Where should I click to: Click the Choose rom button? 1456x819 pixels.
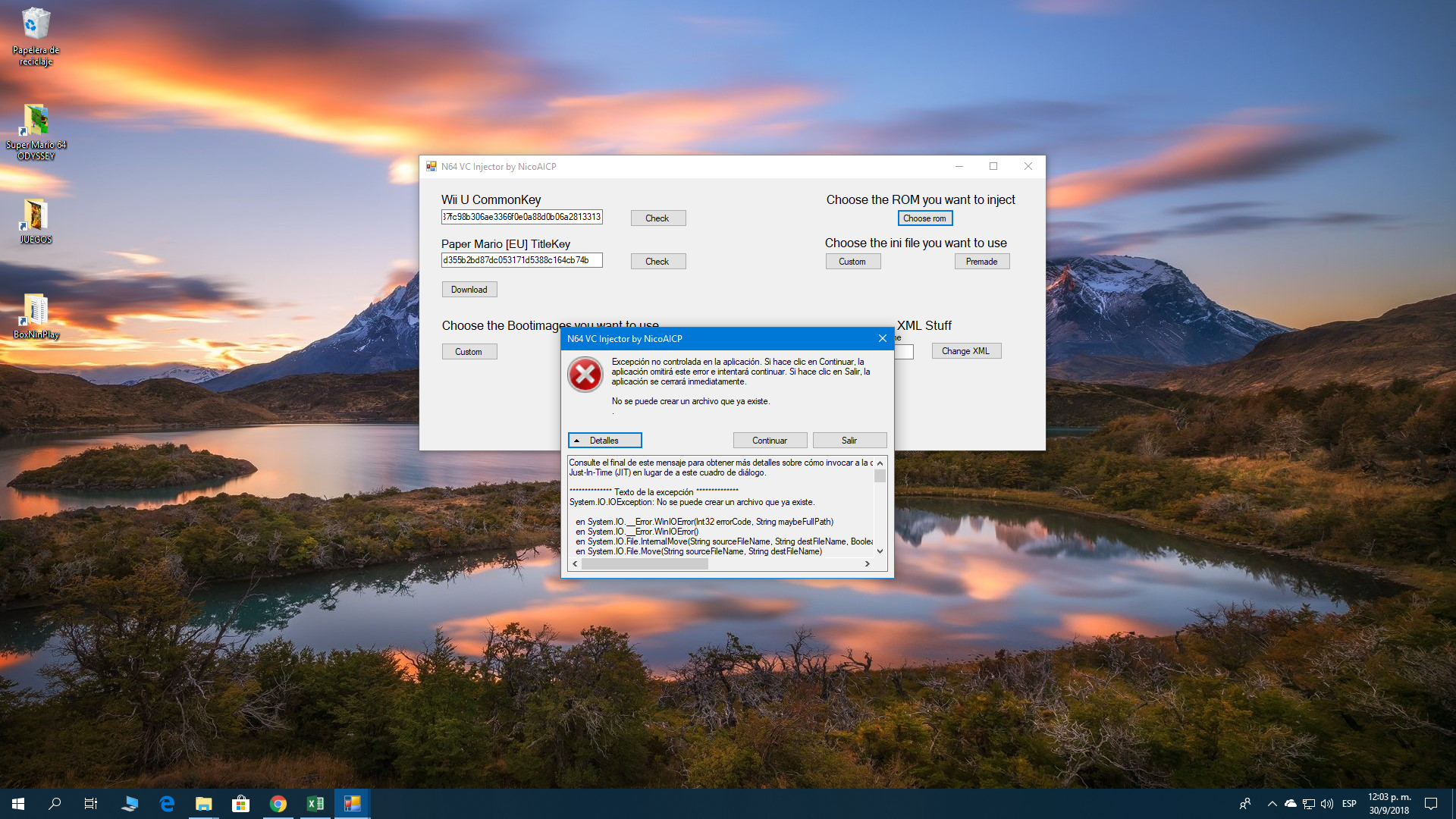coord(924,218)
